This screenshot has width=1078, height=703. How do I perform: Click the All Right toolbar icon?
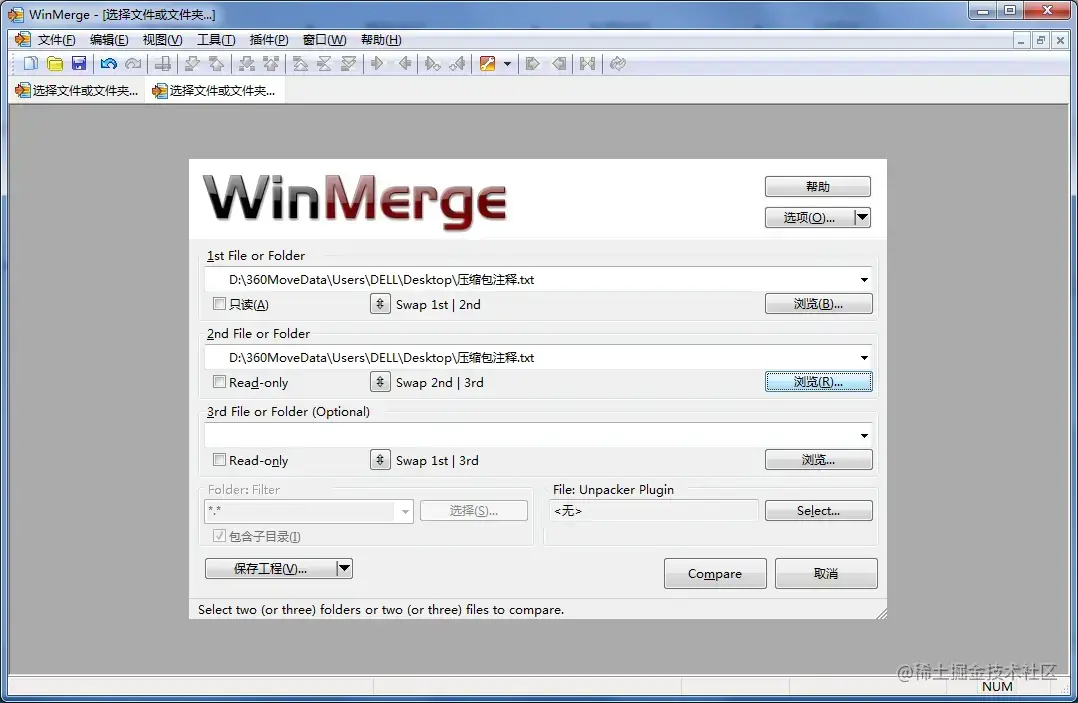(x=532, y=64)
